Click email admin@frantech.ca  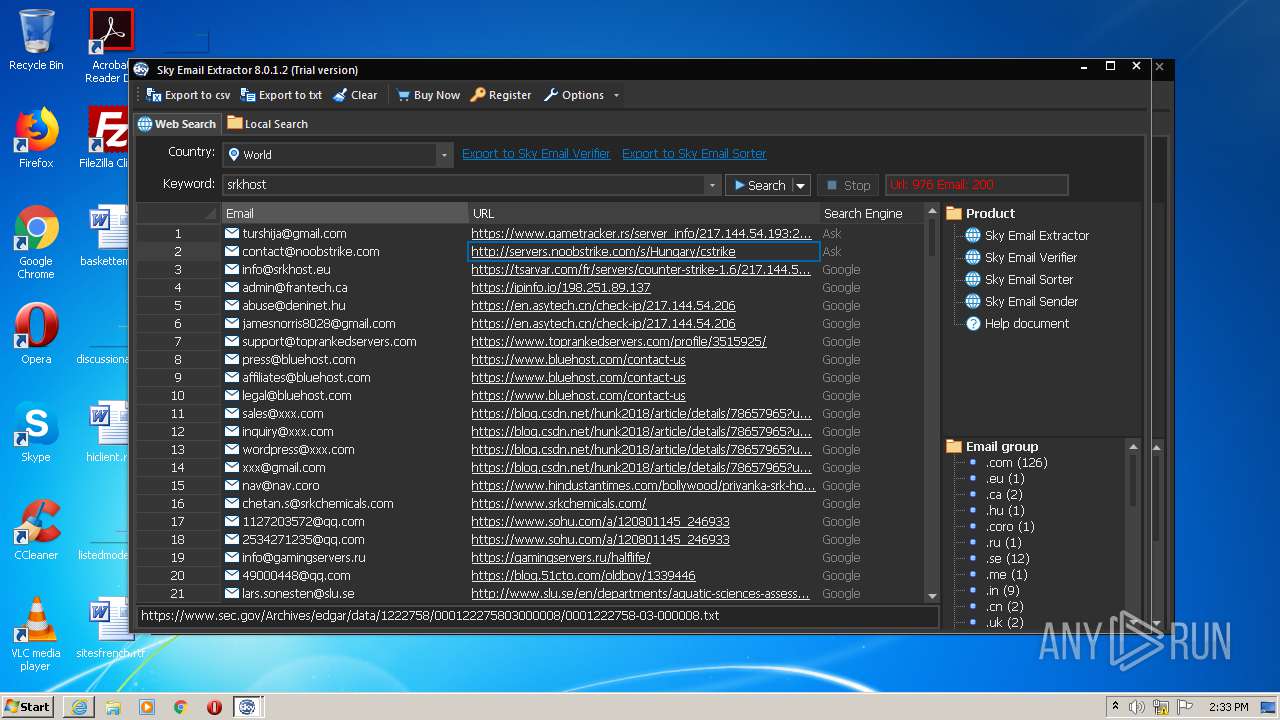pyautogui.click(x=295, y=287)
